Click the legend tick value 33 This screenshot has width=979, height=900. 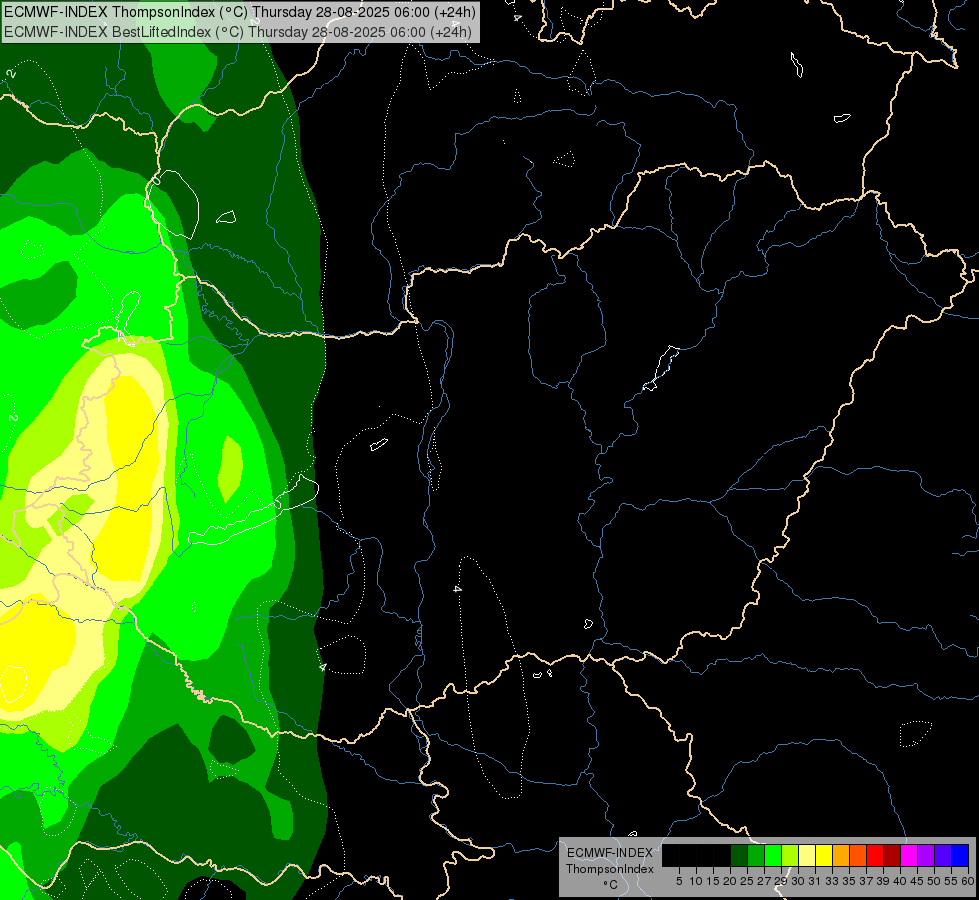pos(832,881)
